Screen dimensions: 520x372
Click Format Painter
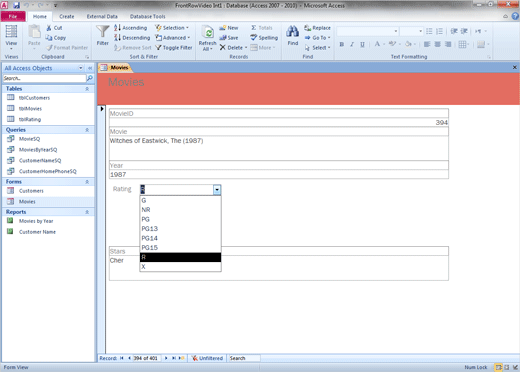pos(67,48)
